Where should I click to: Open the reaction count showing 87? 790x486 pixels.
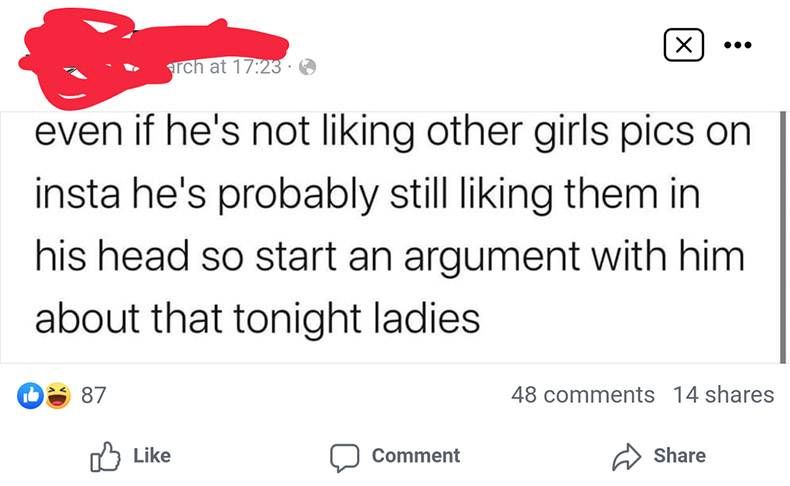(x=93, y=395)
